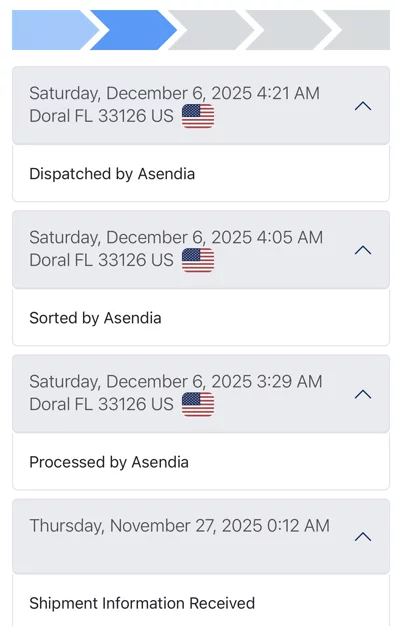Click the Thursday, November 27, 2025 header
The width and height of the screenshot is (402, 626).
[180, 526]
